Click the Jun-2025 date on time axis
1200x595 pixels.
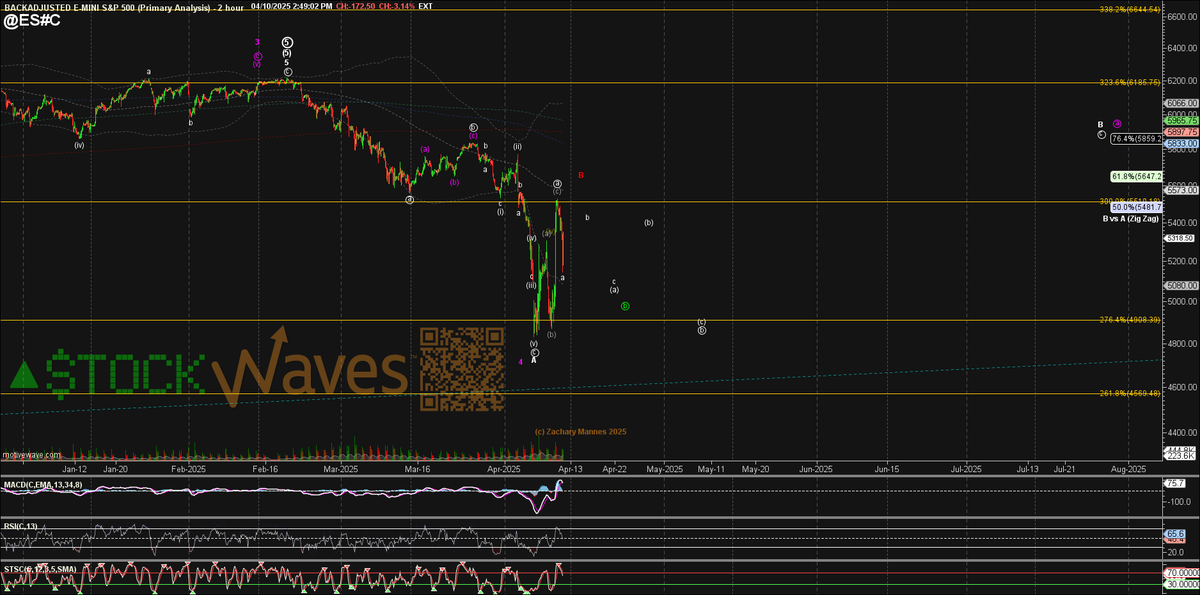pos(816,467)
